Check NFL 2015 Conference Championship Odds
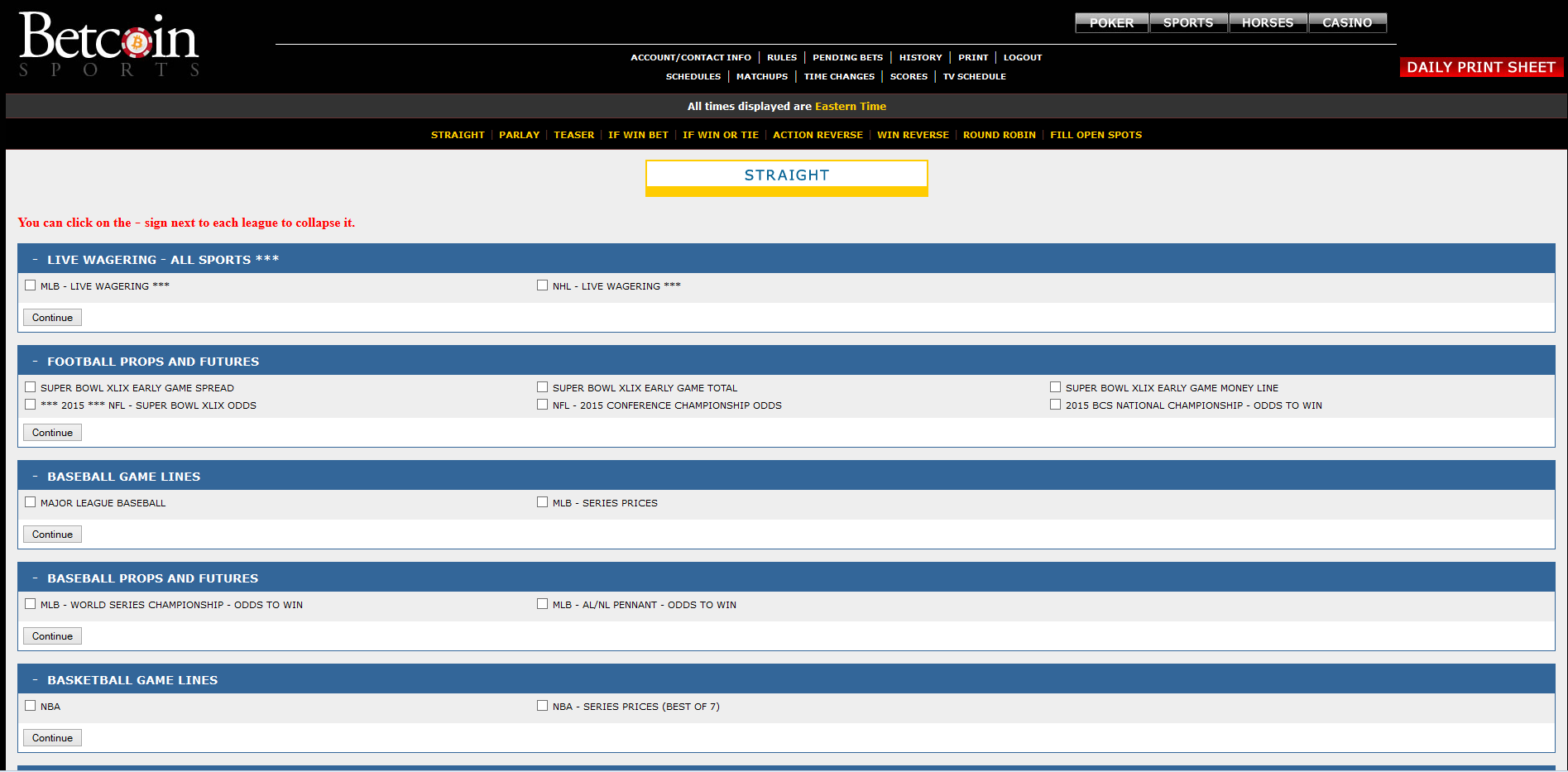The image size is (1568, 772). 543,405
